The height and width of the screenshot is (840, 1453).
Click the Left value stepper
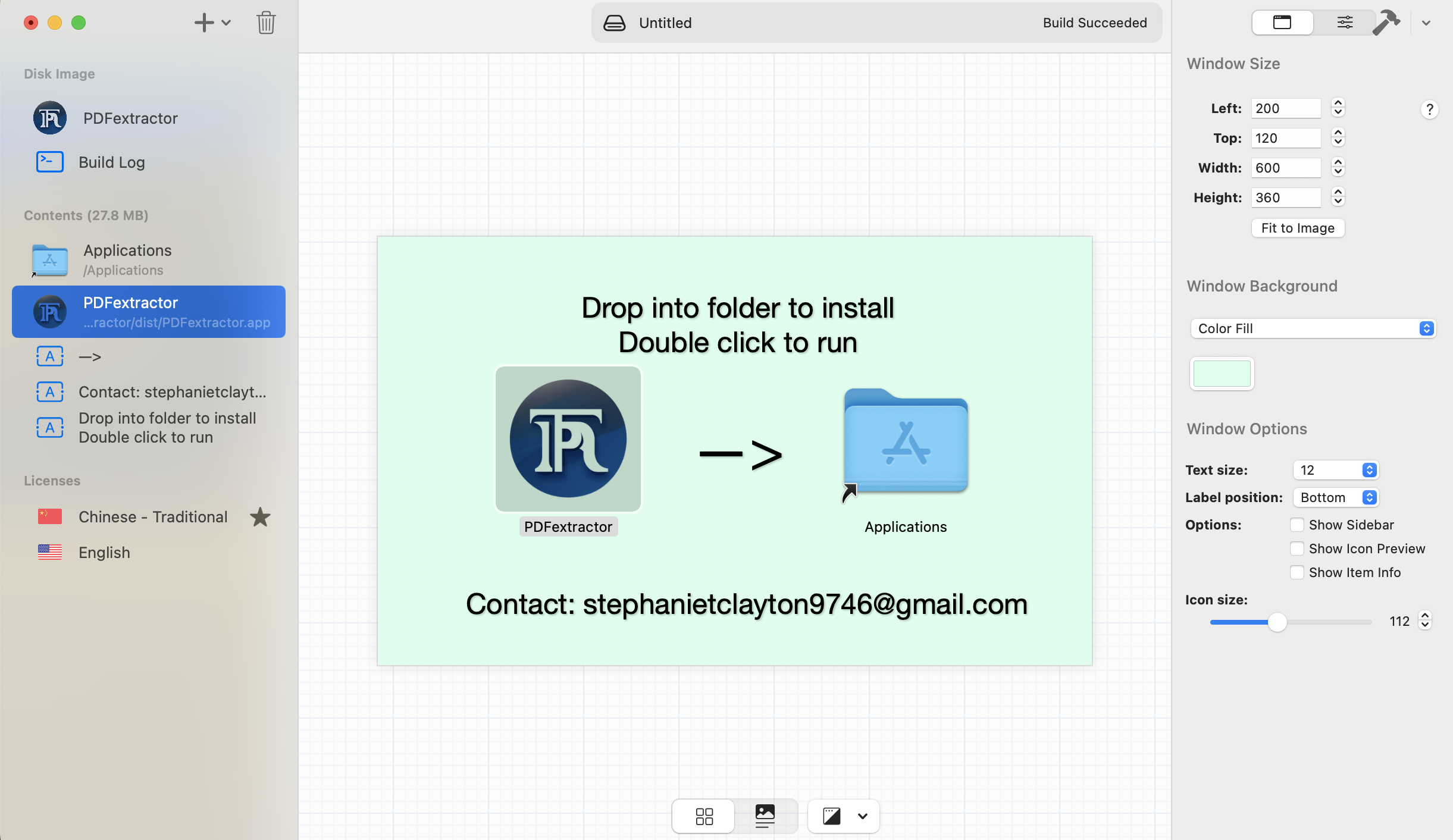point(1338,108)
